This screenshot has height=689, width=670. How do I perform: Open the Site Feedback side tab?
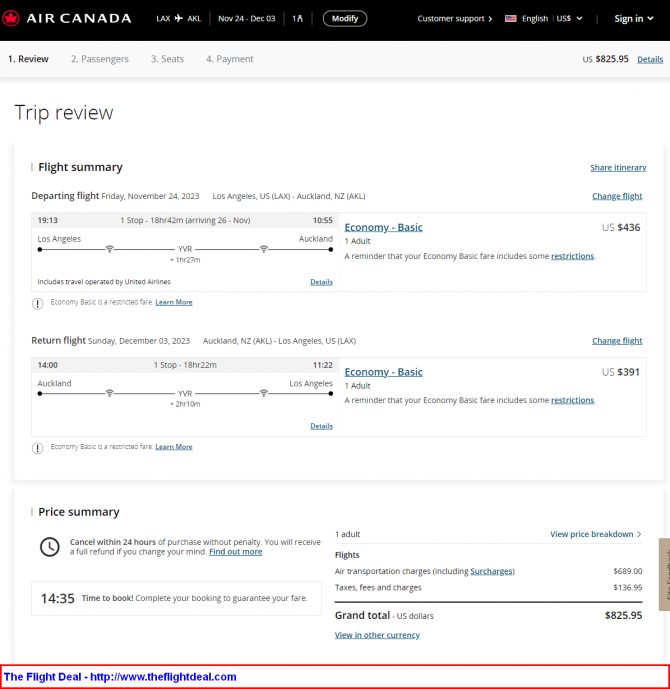(x=664, y=574)
